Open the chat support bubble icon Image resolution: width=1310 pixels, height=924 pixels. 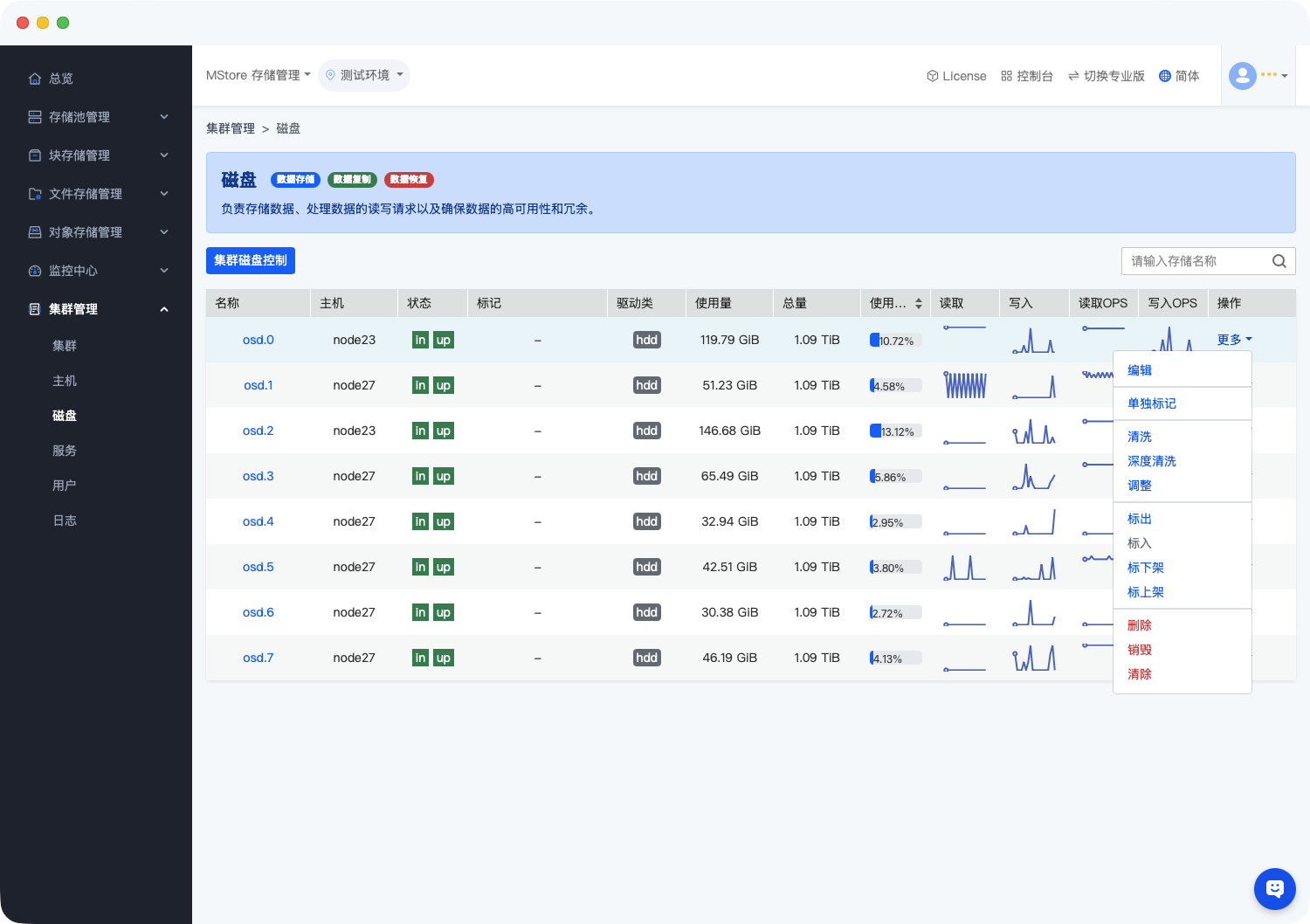(1274, 889)
